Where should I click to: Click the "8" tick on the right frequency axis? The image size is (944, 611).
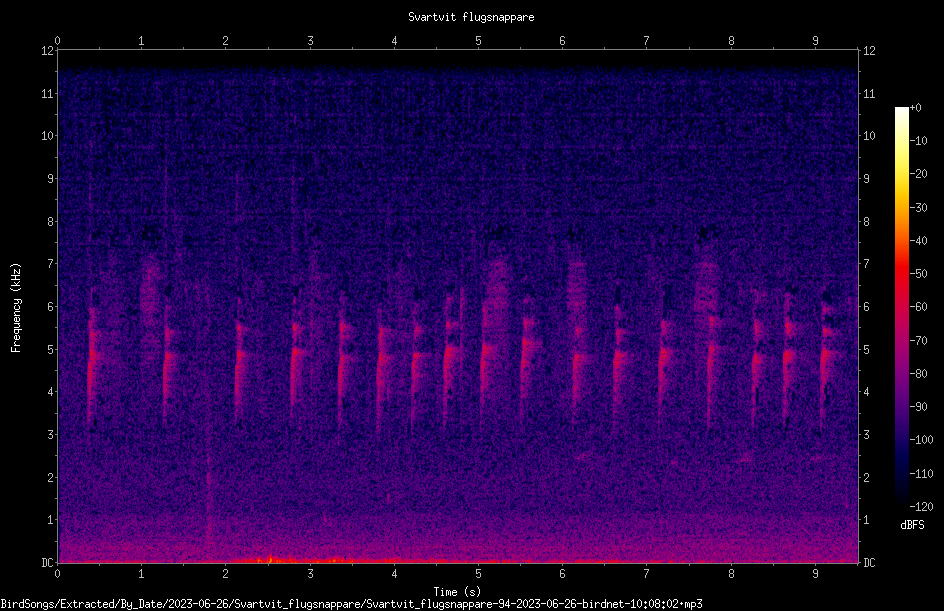[867, 222]
